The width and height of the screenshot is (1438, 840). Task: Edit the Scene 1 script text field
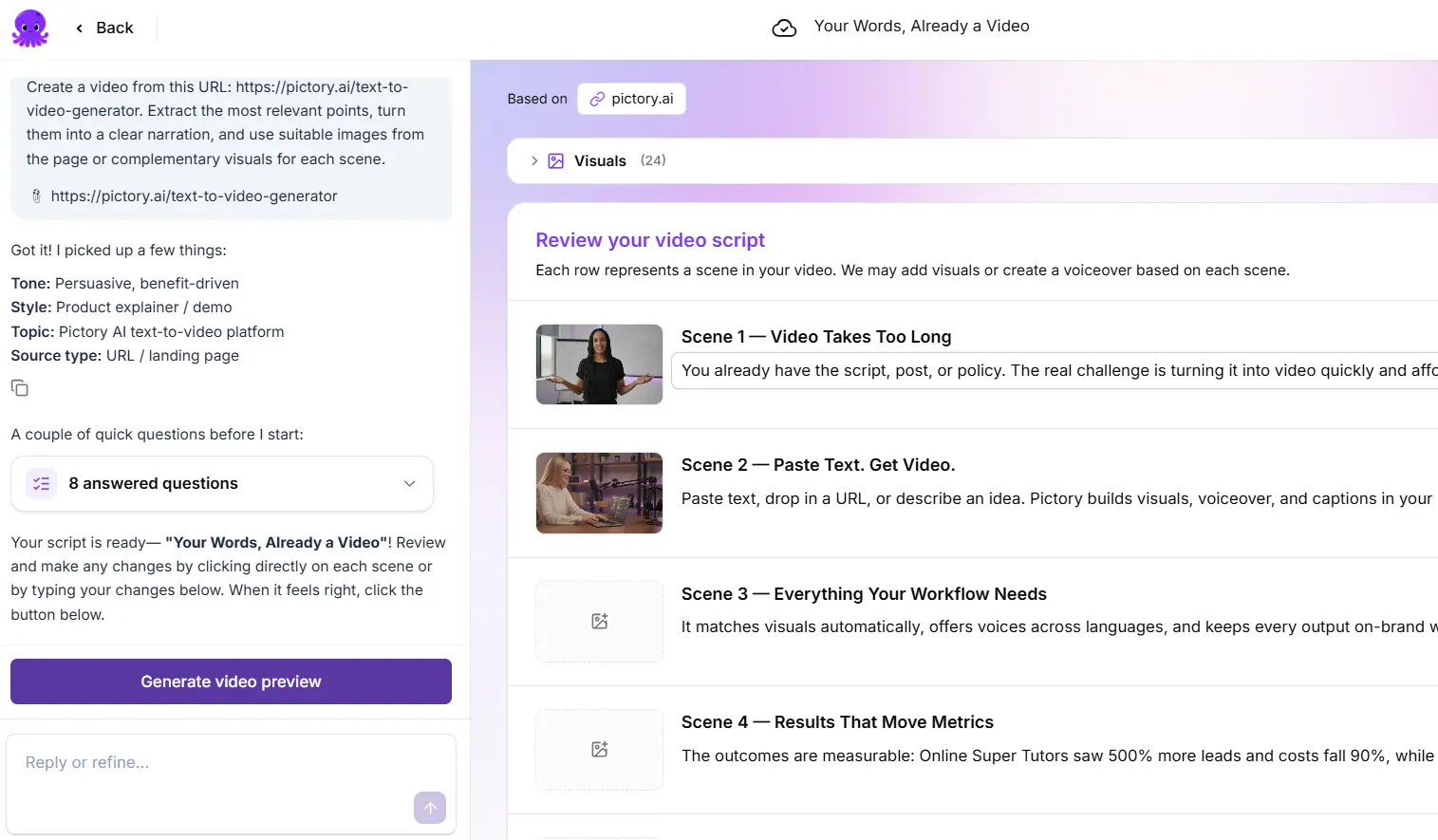tap(1054, 371)
